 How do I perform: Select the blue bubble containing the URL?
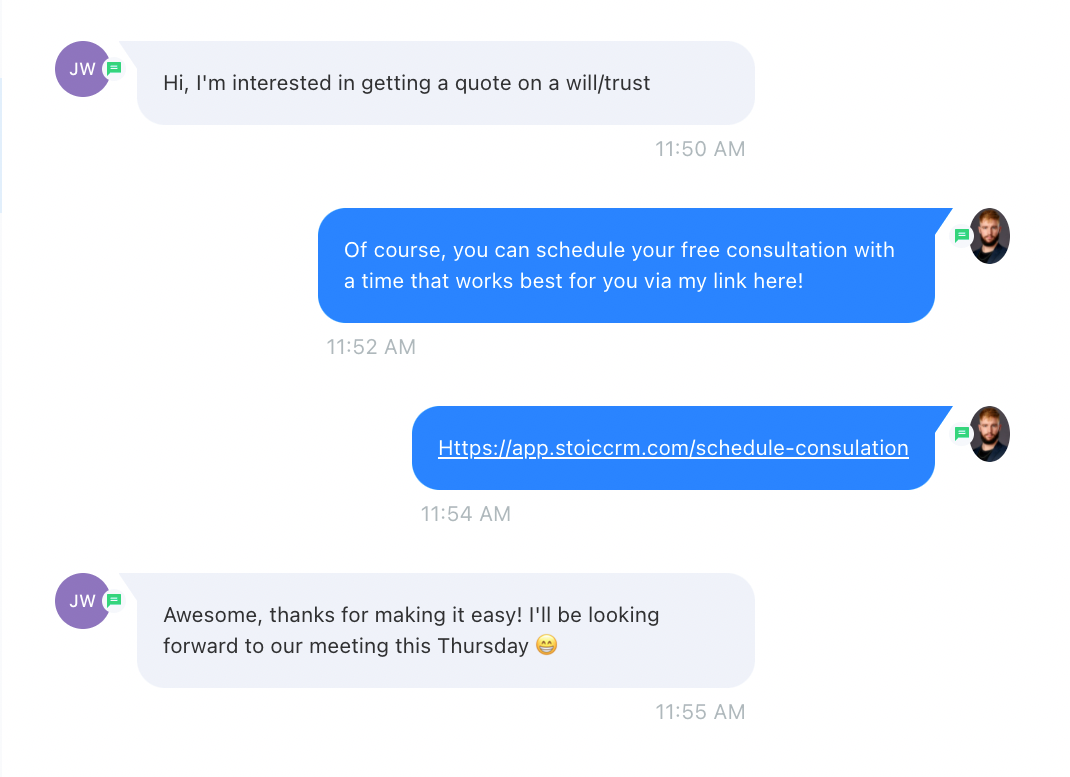(x=674, y=448)
